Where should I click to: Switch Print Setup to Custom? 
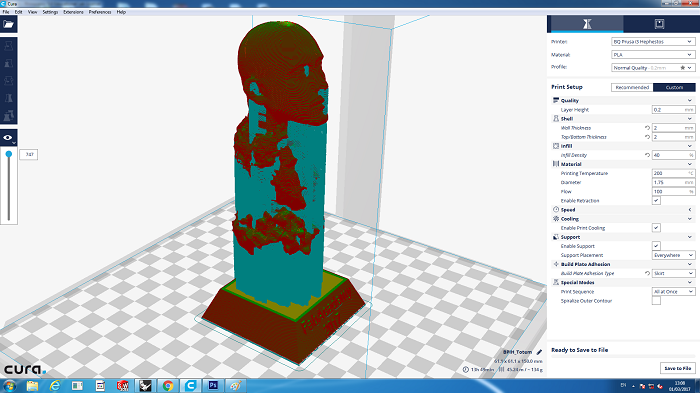(674, 88)
